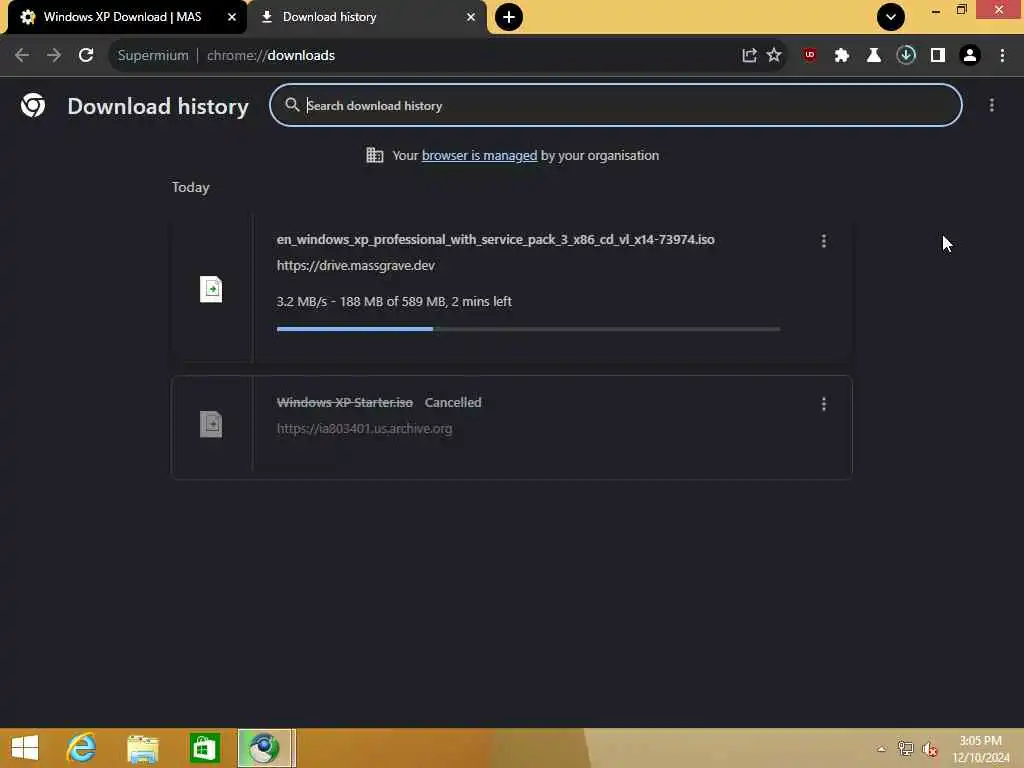Open the tab search dropdown arrow

(891, 17)
